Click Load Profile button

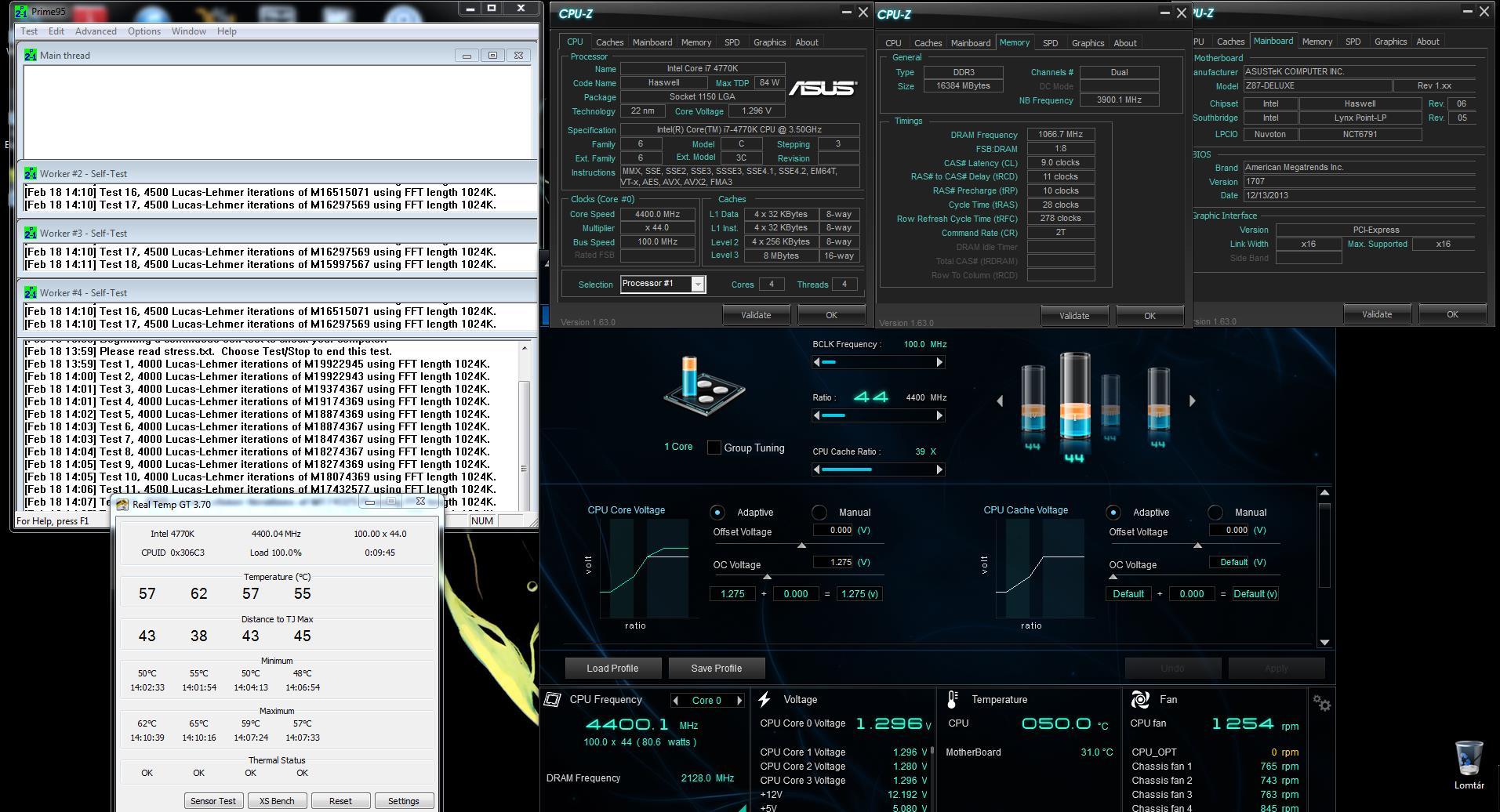tap(612, 669)
